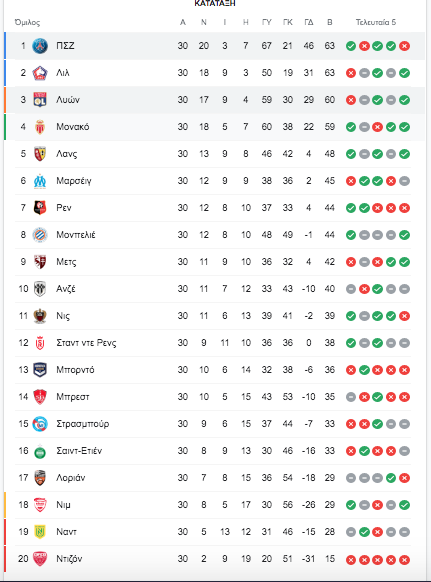Screen dimensions: 431x582
Task: Click the ΓΔ goal difference column header
Action: [308, 22]
